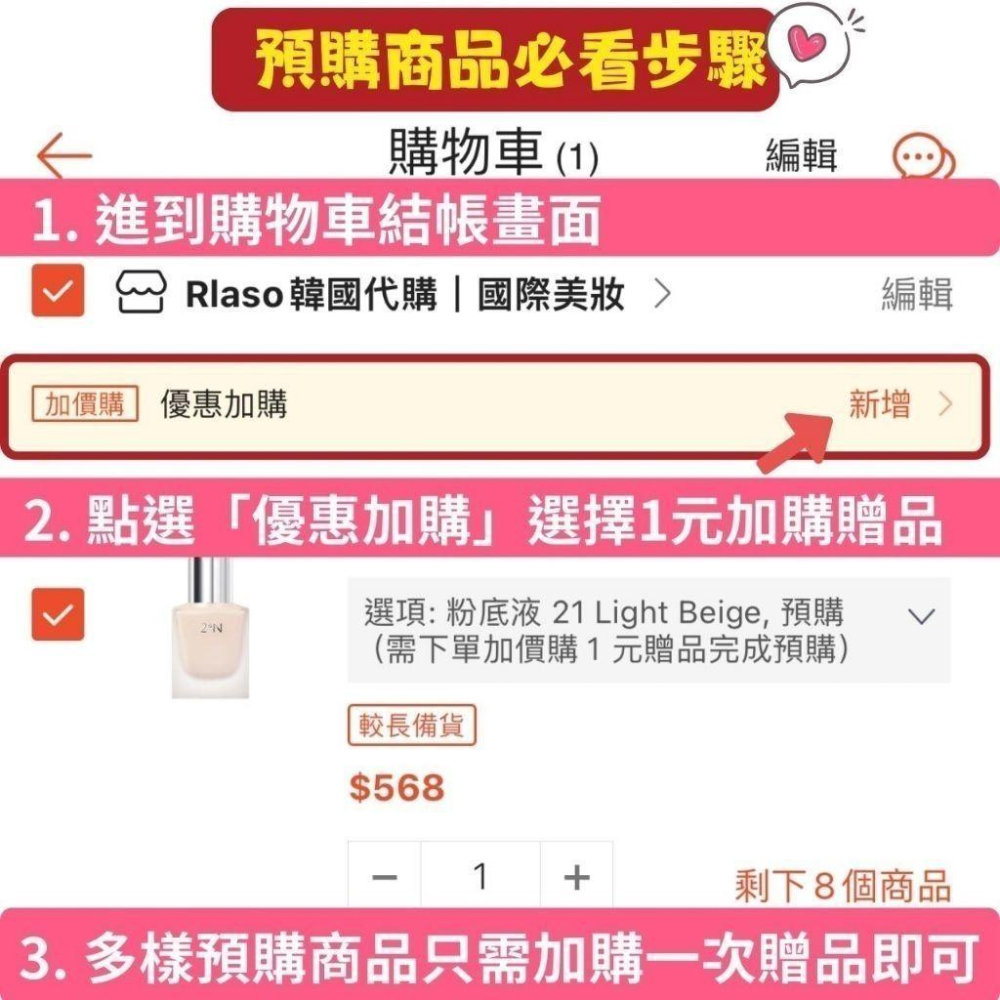Open the chat bubble messages icon
The image size is (1000, 1000).
pos(923,156)
